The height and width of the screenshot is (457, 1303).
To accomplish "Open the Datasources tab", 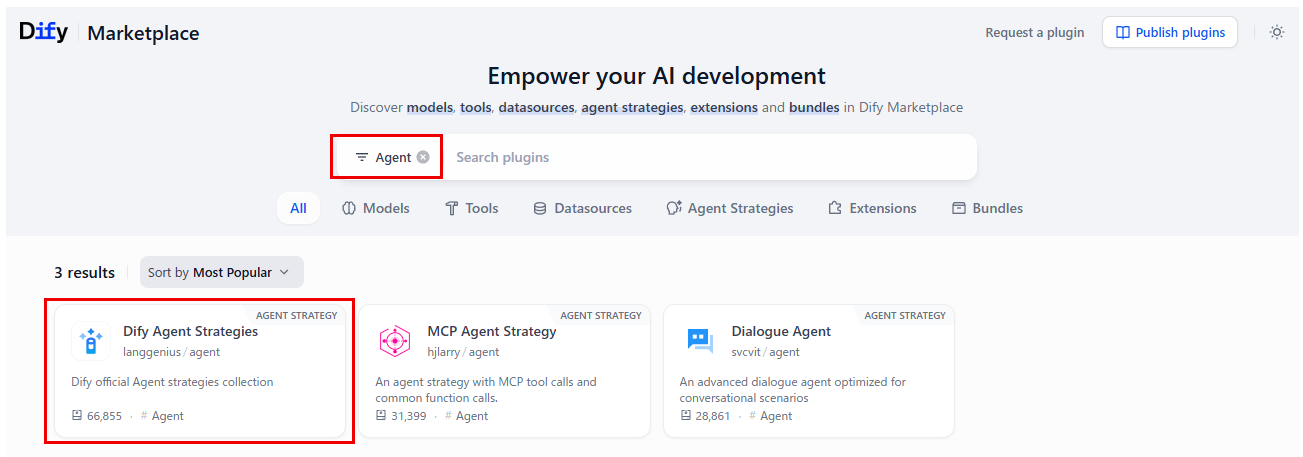I will click(583, 208).
